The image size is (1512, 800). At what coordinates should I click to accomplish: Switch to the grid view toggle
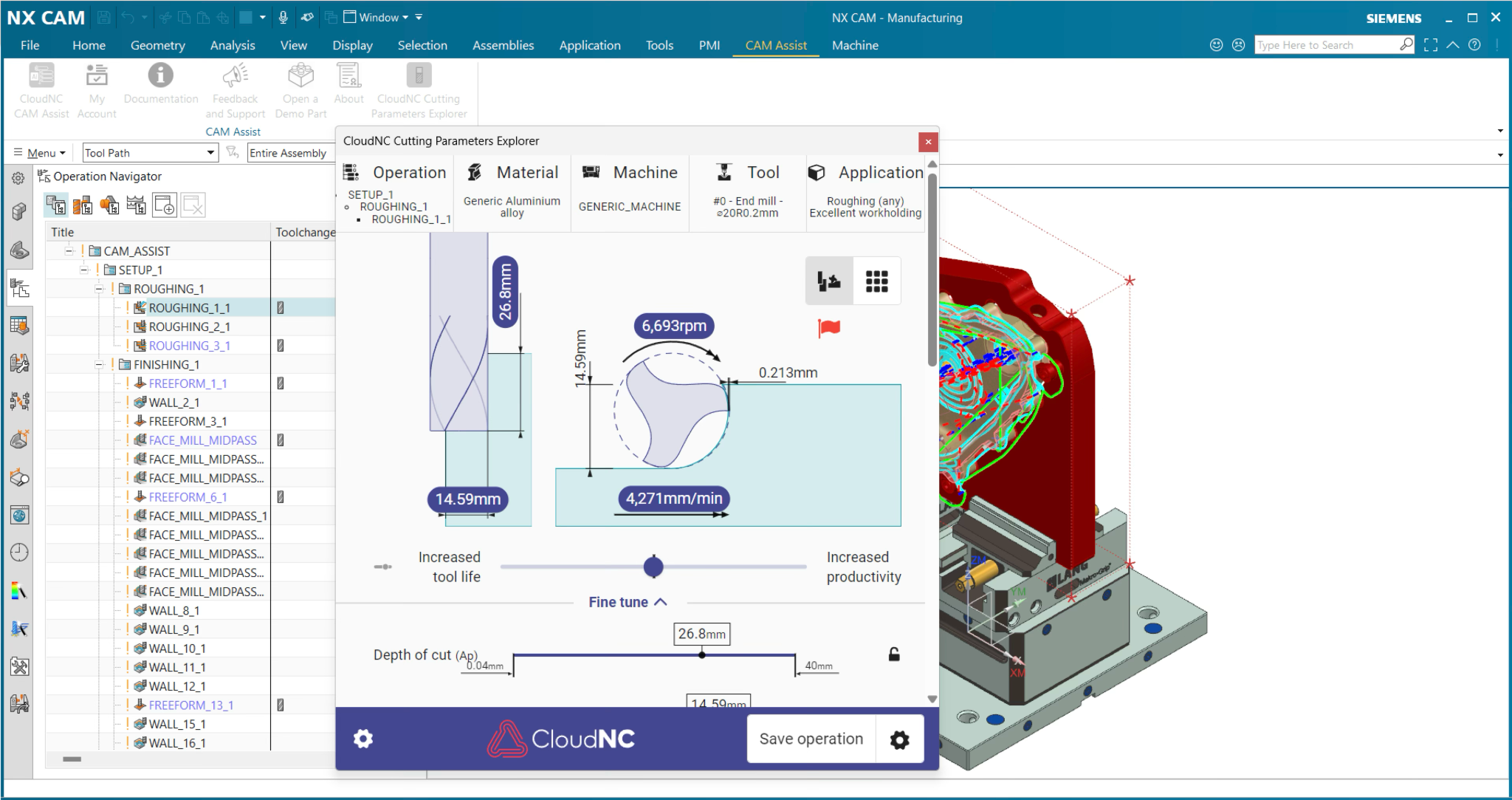(877, 281)
